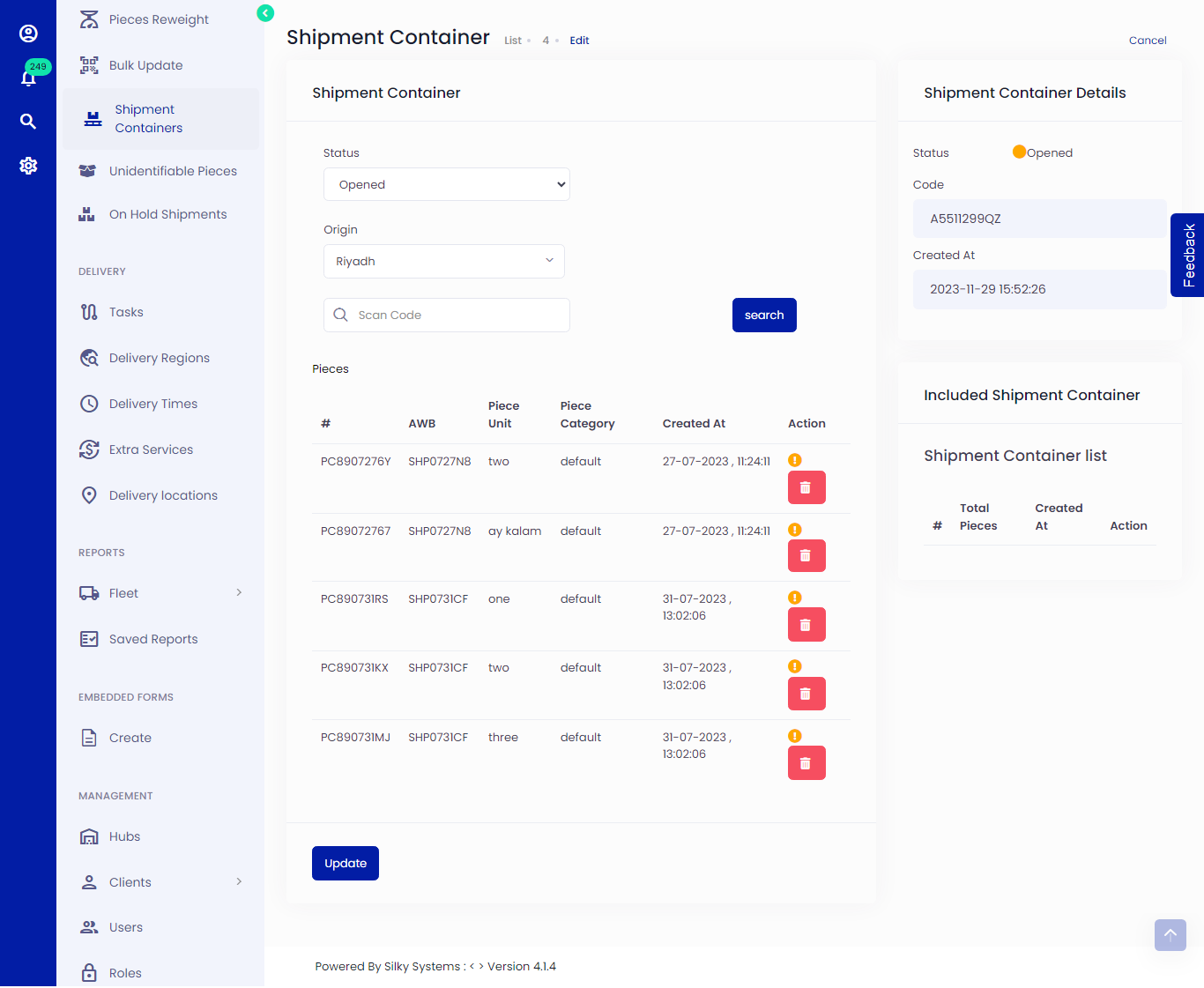Click warning icon for piece PC89073IRS
The image size is (1204, 988).
[x=794, y=598]
